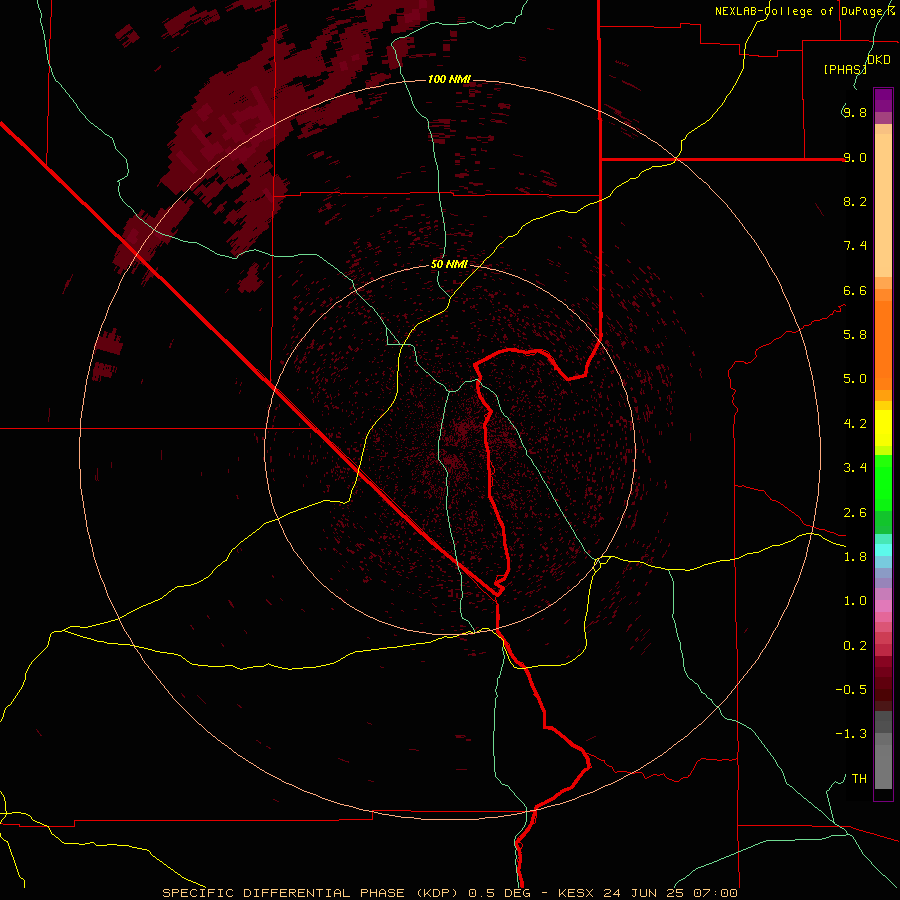Click the OKD label above the scale
The image size is (900, 900).
tap(879, 59)
